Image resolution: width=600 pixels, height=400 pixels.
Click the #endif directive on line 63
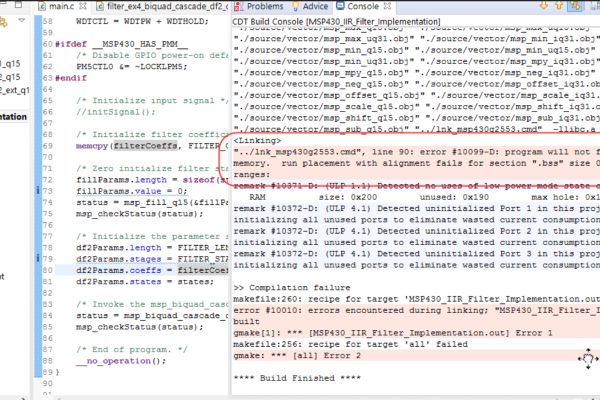71,78
